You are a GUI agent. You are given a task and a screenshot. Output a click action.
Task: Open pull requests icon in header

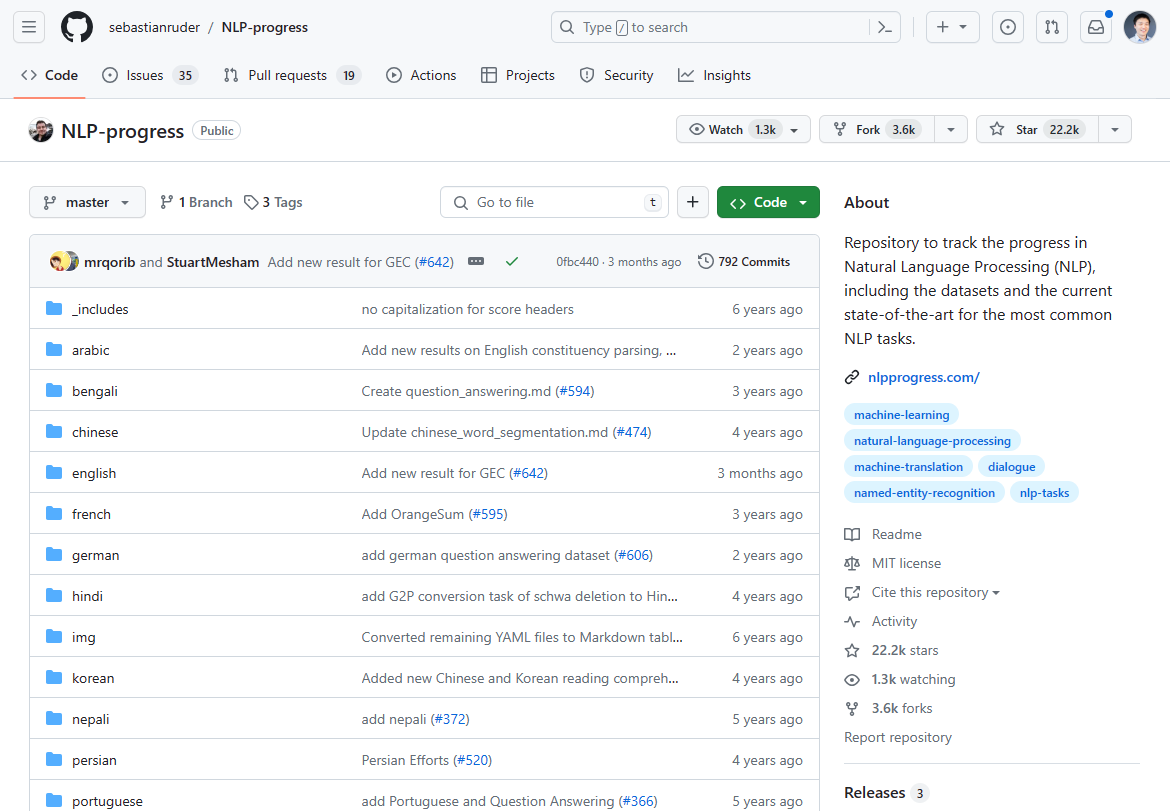1052,28
